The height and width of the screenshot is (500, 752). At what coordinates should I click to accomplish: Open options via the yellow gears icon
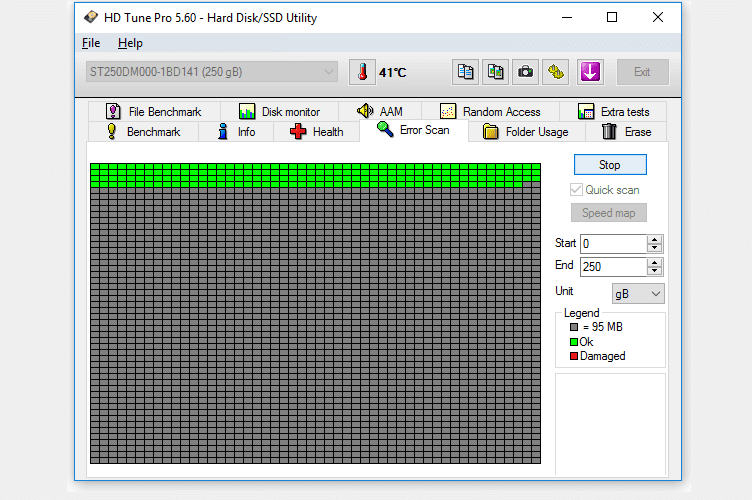click(555, 72)
